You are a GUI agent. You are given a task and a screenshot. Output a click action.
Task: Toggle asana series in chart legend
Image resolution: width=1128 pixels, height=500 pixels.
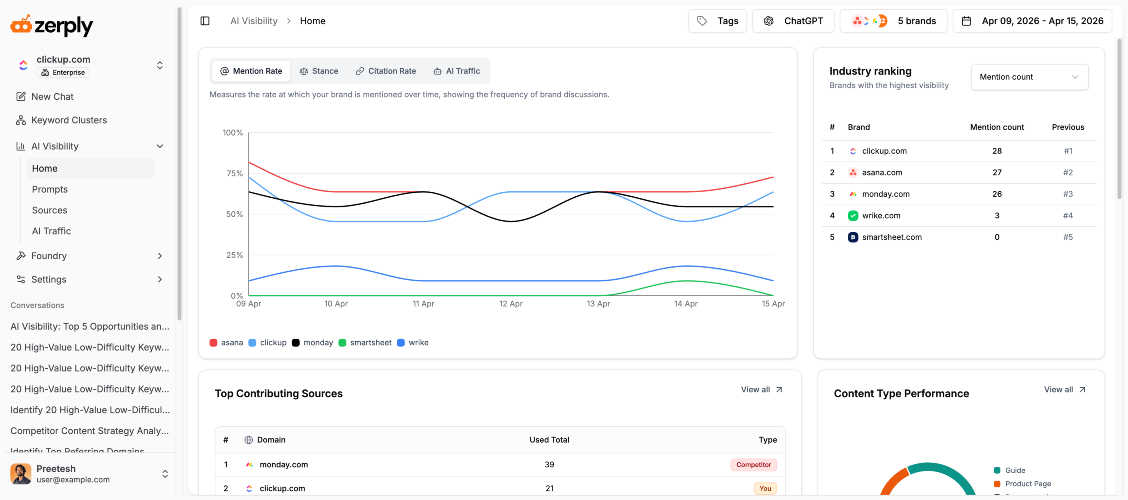coord(225,343)
